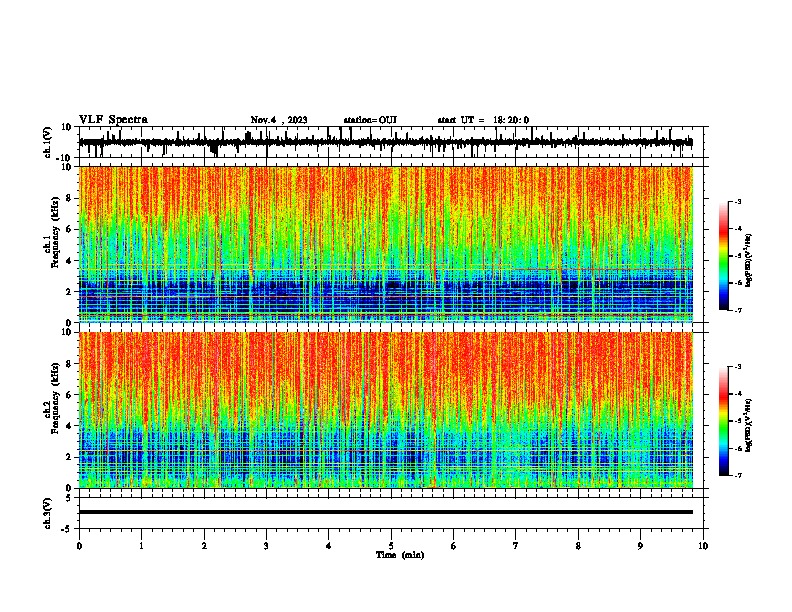792x612 pixels.
Task: Click the "2" kHz tick of ch.2 spectrogram
Action: click(x=69, y=457)
